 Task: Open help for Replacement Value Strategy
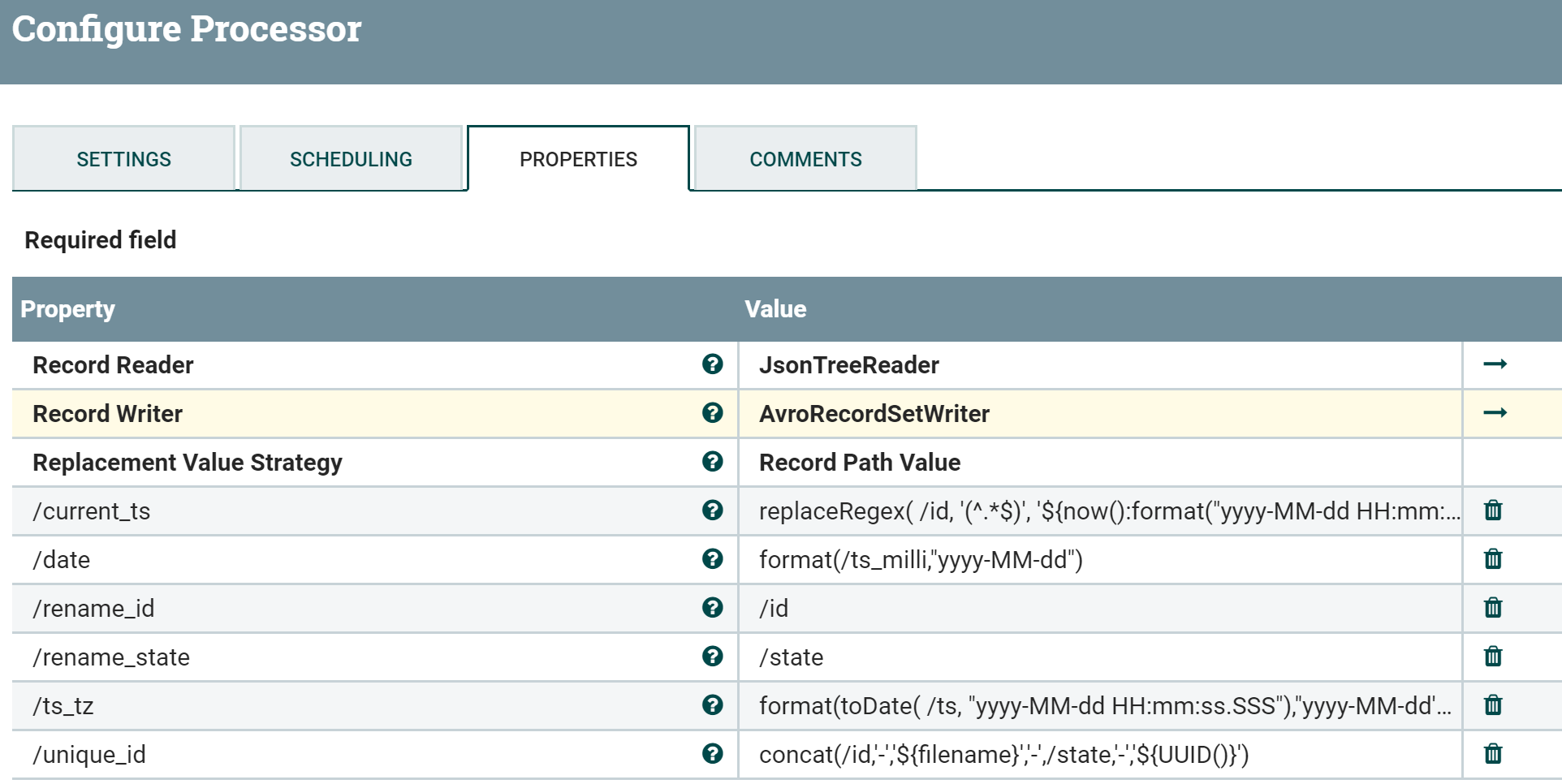(x=712, y=462)
